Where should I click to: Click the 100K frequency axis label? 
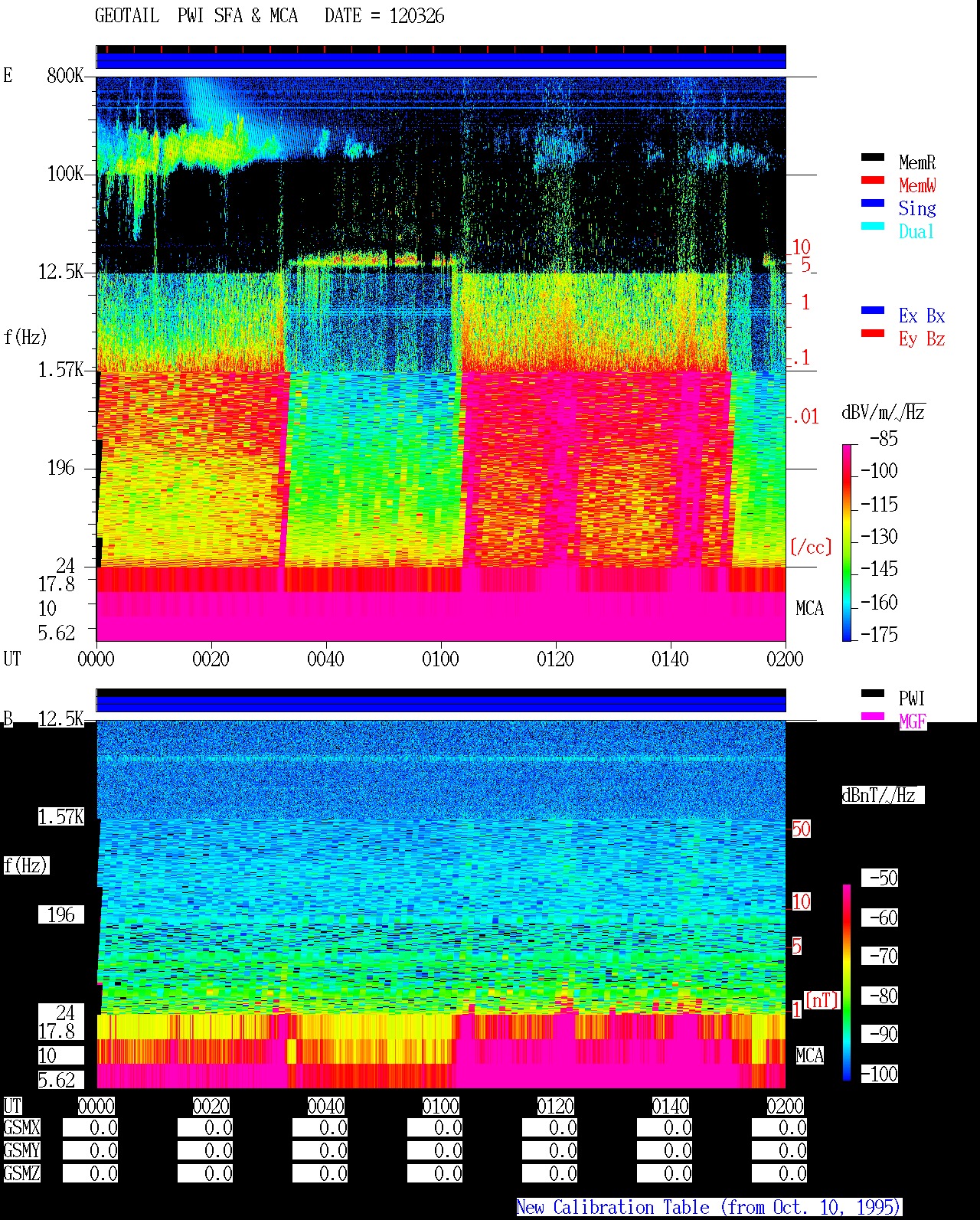(x=65, y=173)
